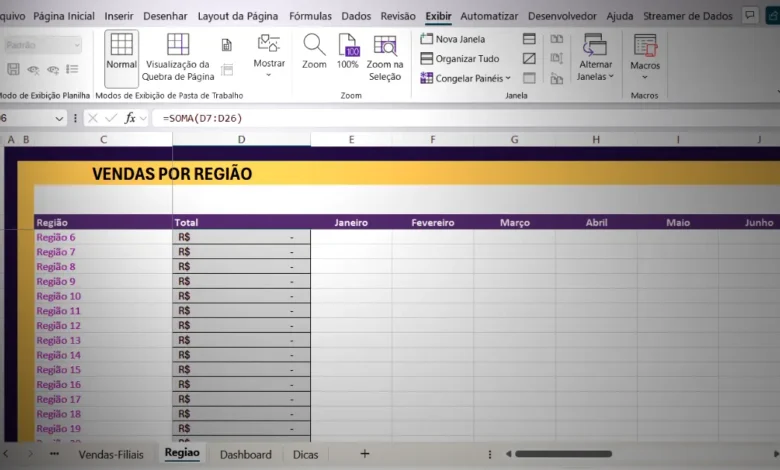Click View Side by Side icon
Screen dimensions: 780x470
point(557,39)
